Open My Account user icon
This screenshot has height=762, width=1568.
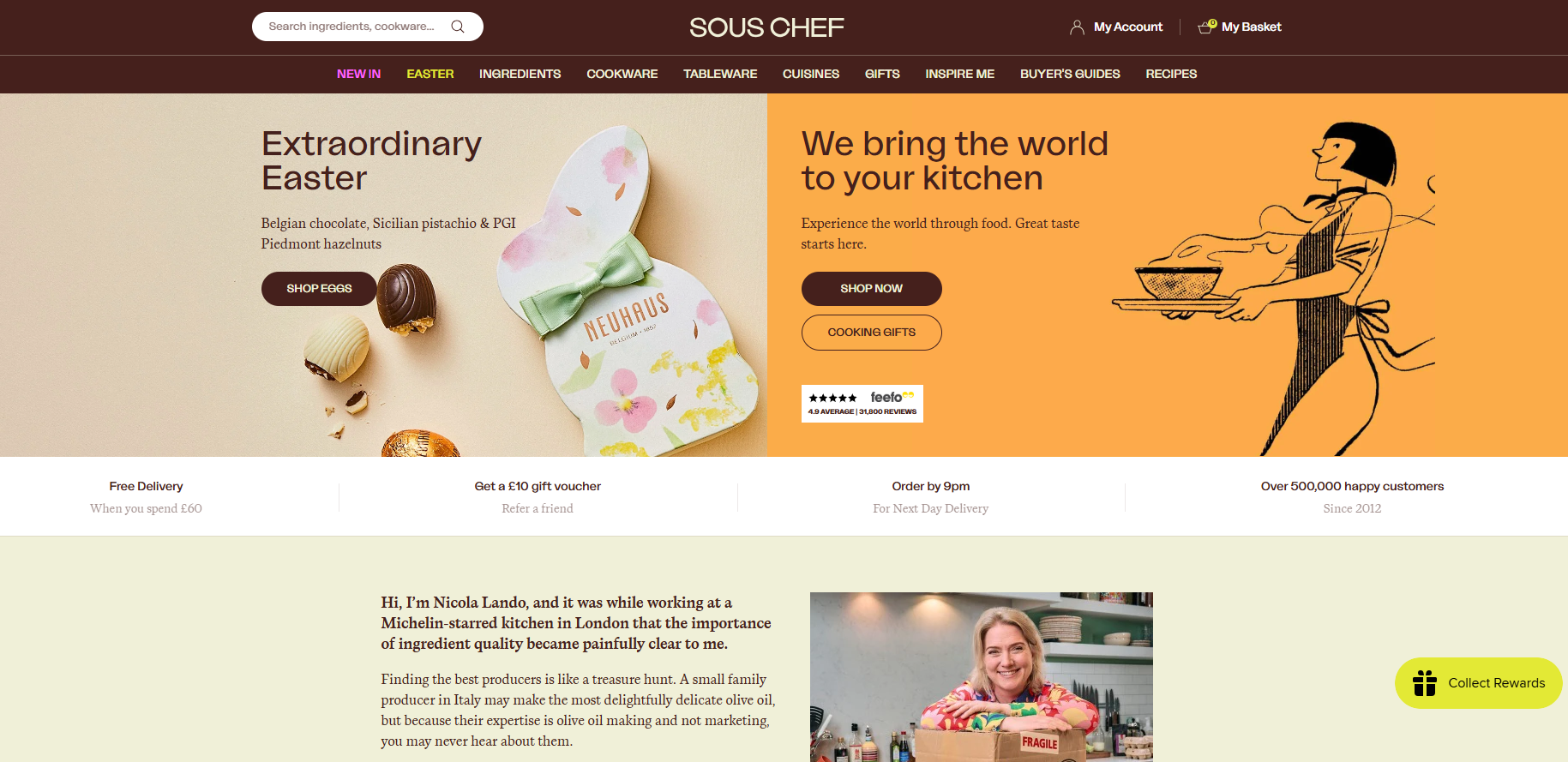click(1077, 27)
